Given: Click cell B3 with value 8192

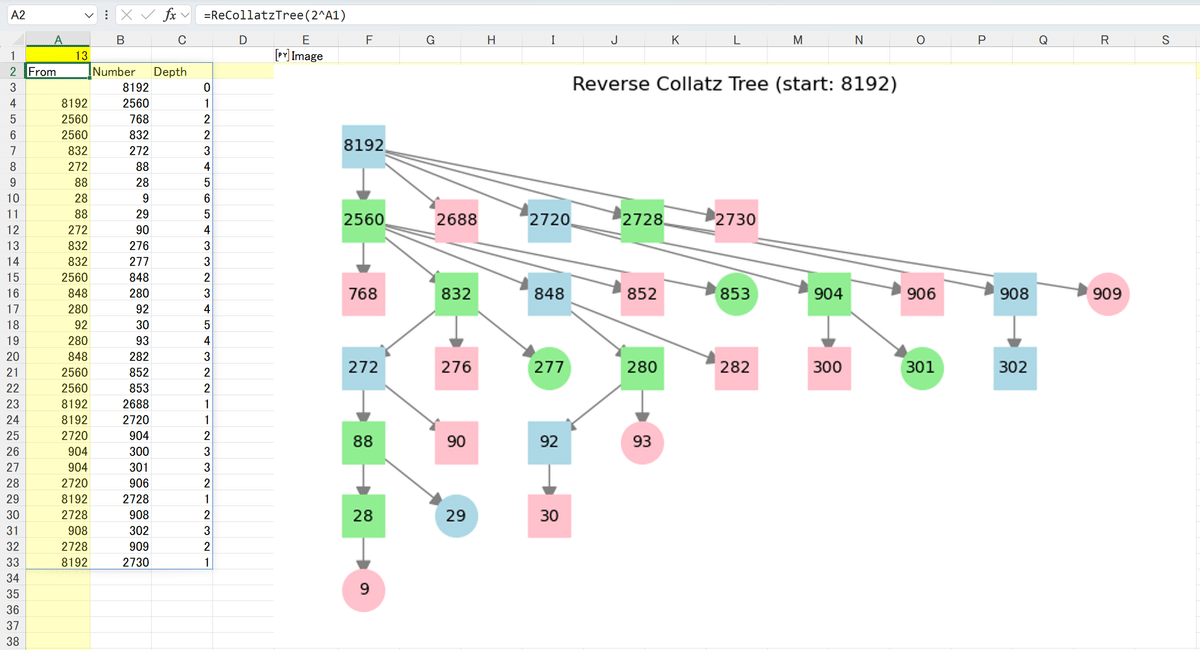Looking at the screenshot, I should [120, 87].
